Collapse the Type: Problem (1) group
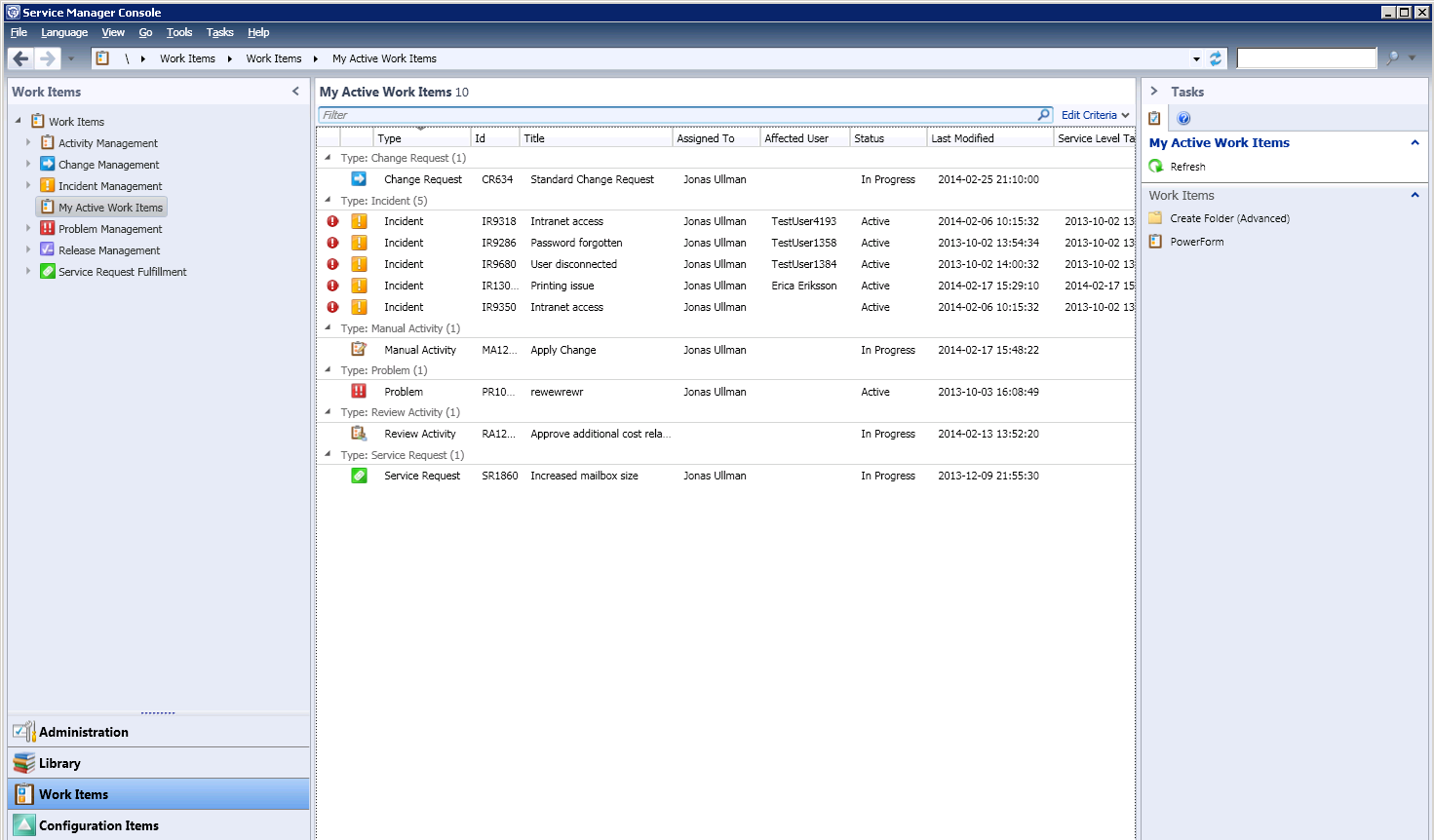This screenshot has height=840, width=1434. tap(328, 369)
